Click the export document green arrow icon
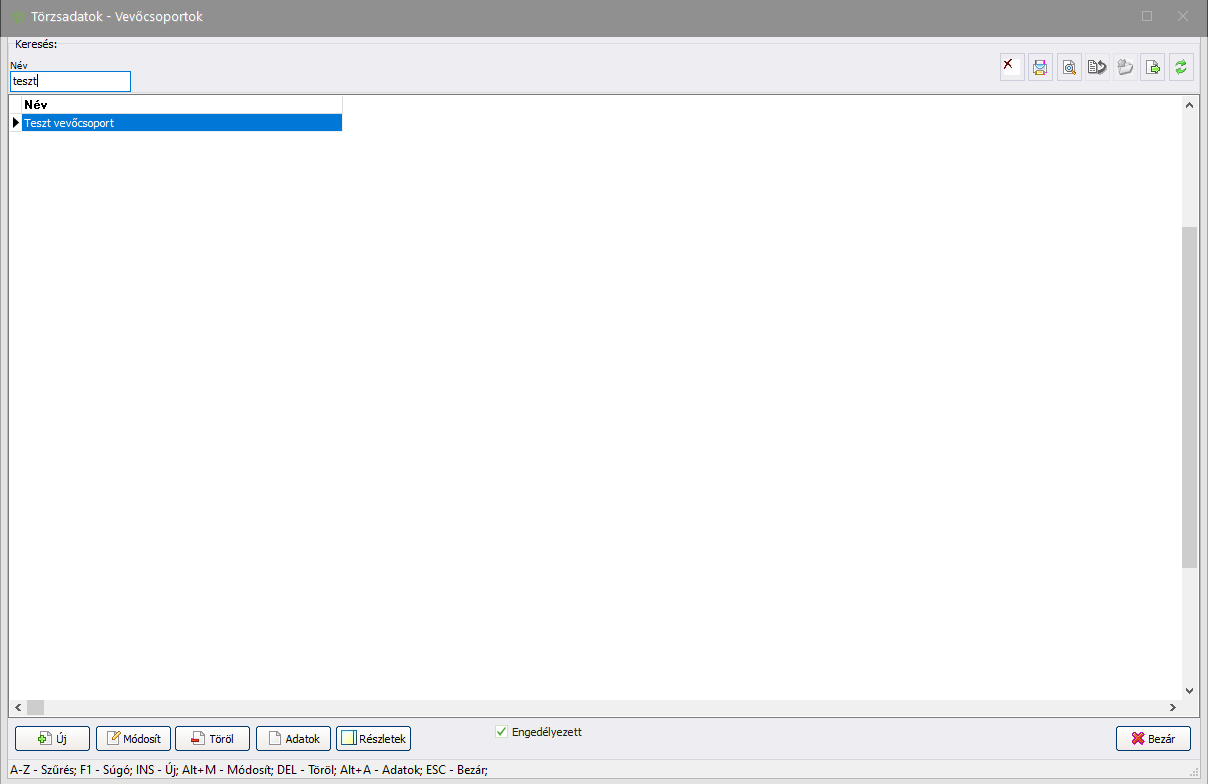 (x=1153, y=67)
